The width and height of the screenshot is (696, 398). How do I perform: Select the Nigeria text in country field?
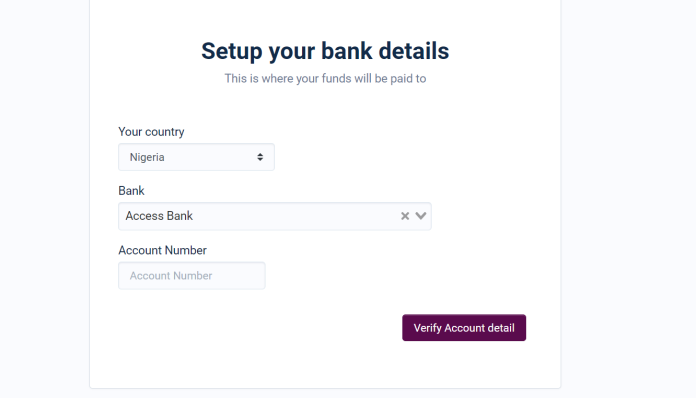(x=147, y=157)
